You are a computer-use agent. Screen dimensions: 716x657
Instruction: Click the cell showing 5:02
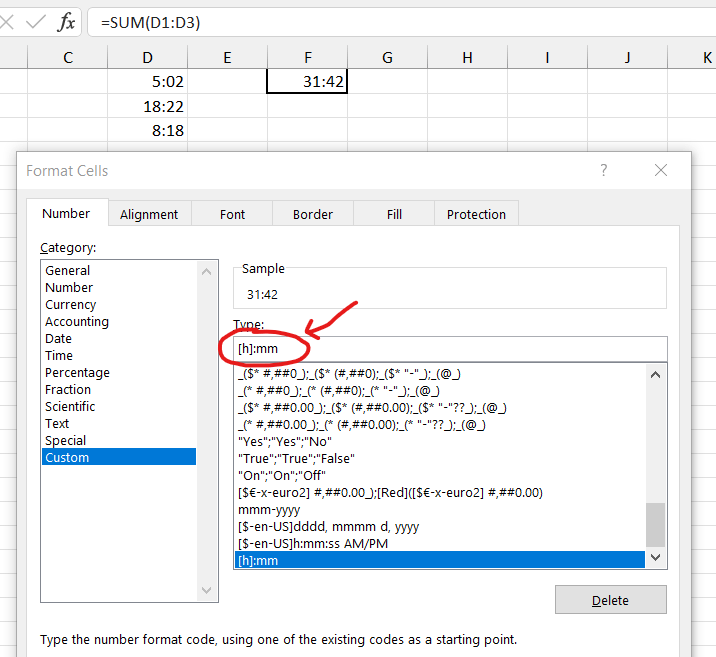click(x=147, y=81)
